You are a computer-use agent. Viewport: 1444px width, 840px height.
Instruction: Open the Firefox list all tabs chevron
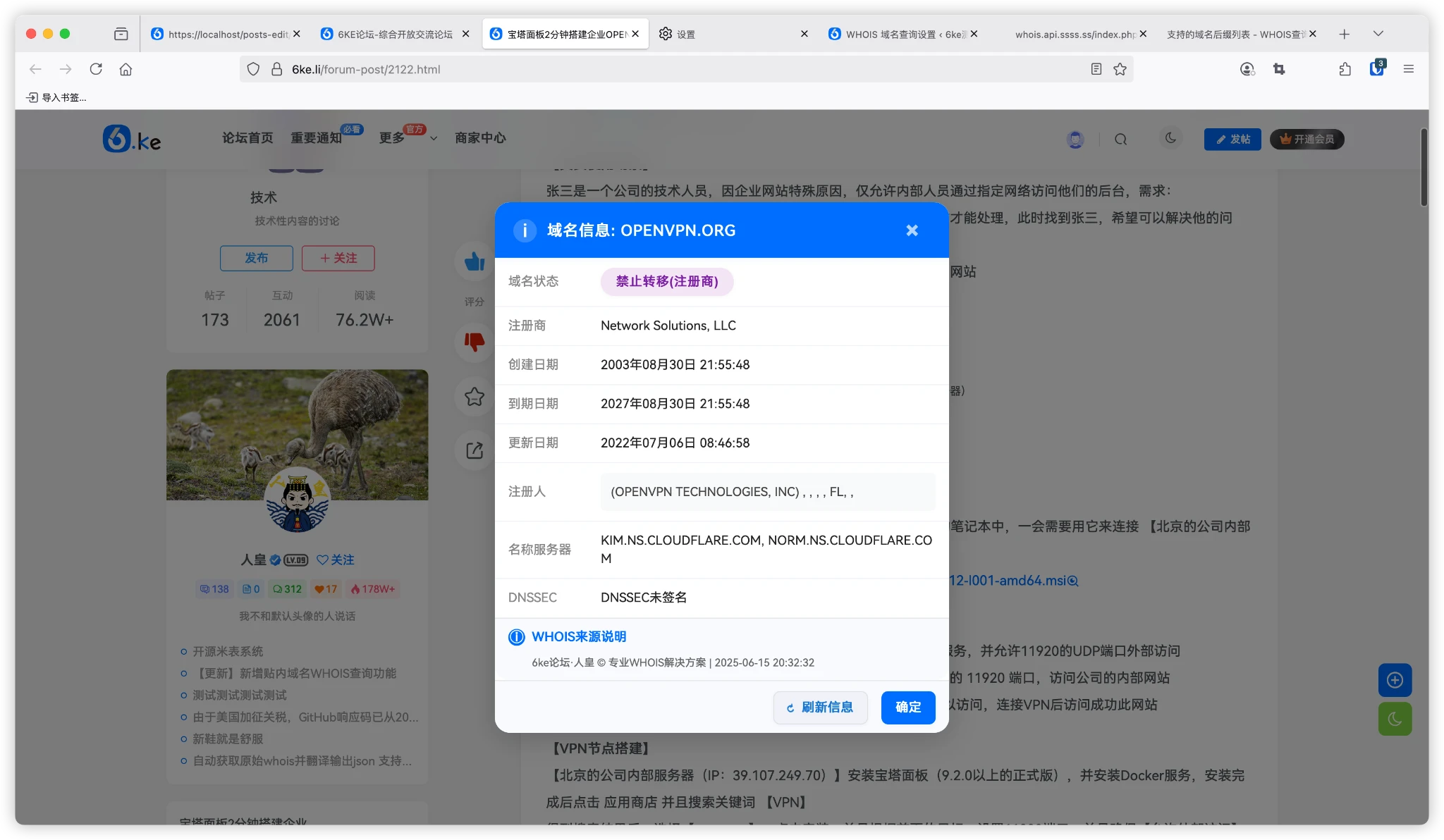pyautogui.click(x=1378, y=34)
